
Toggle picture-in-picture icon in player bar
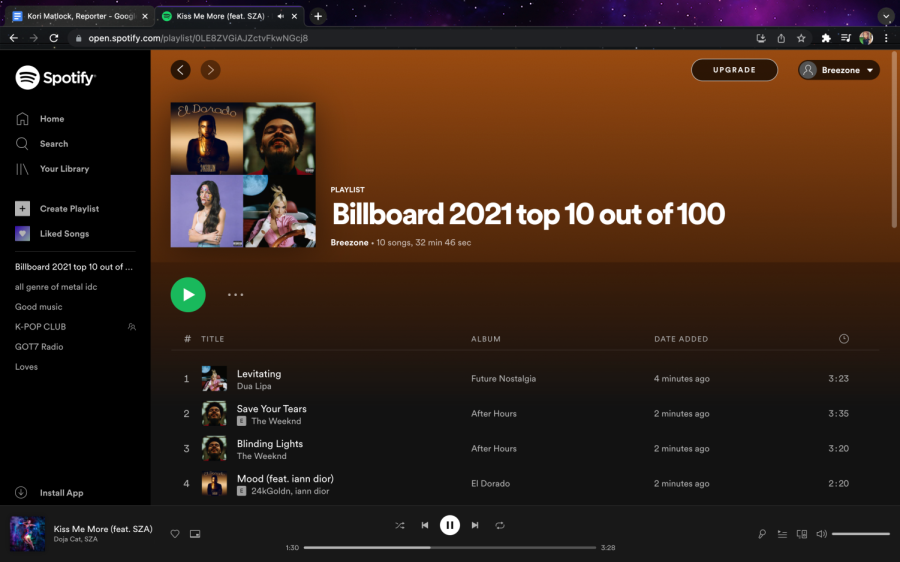pyautogui.click(x=195, y=534)
